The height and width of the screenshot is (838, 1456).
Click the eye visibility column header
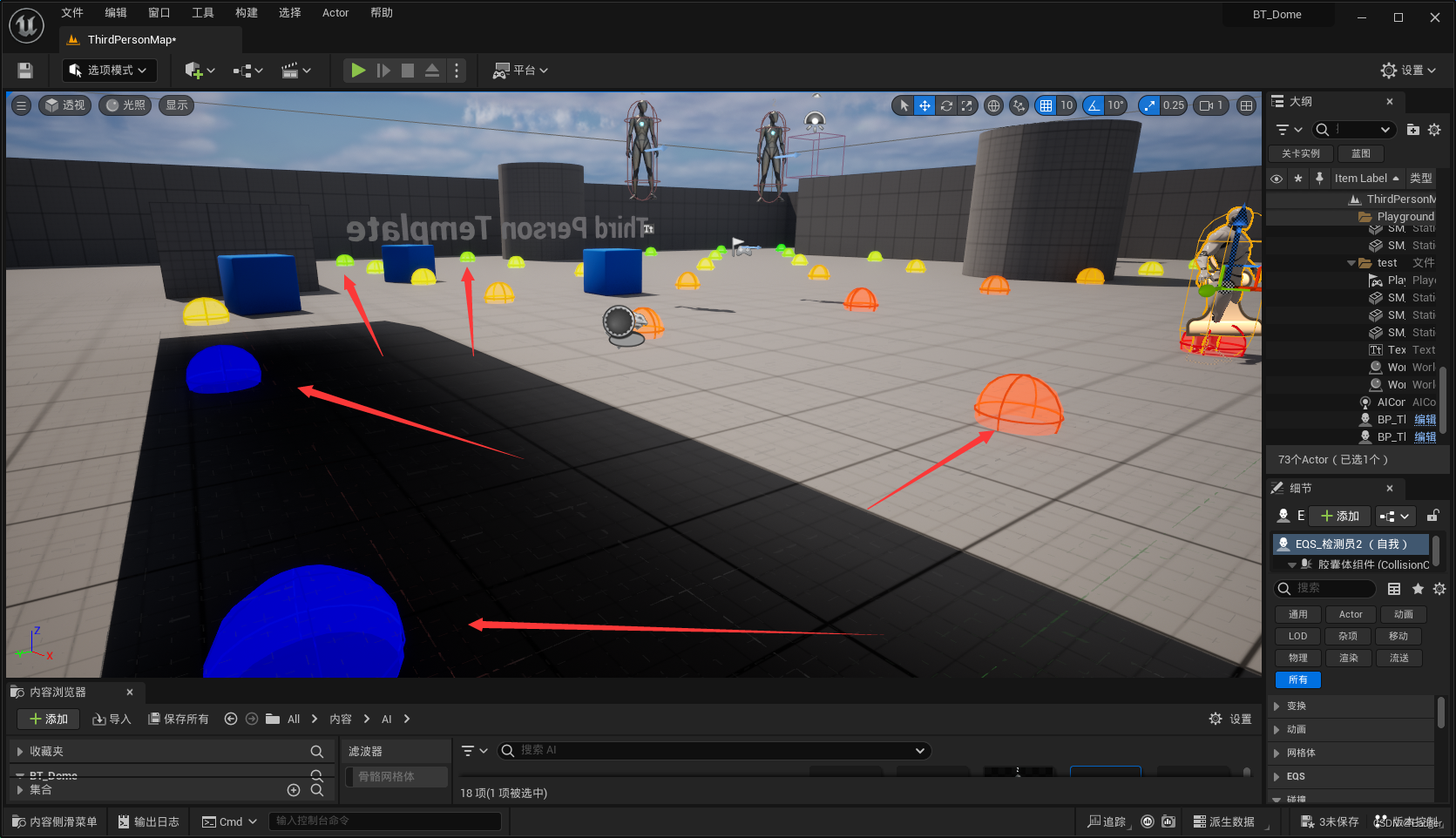pos(1277,179)
